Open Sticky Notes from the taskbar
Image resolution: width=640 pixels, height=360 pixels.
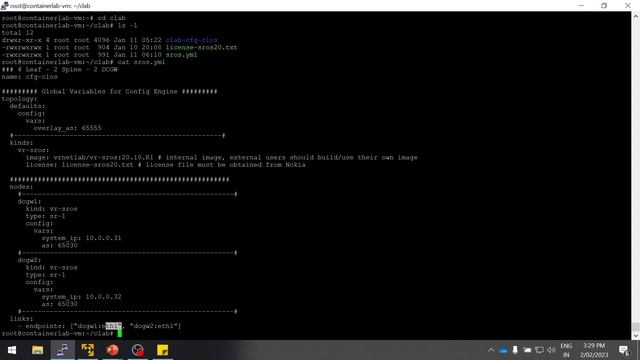point(162,350)
